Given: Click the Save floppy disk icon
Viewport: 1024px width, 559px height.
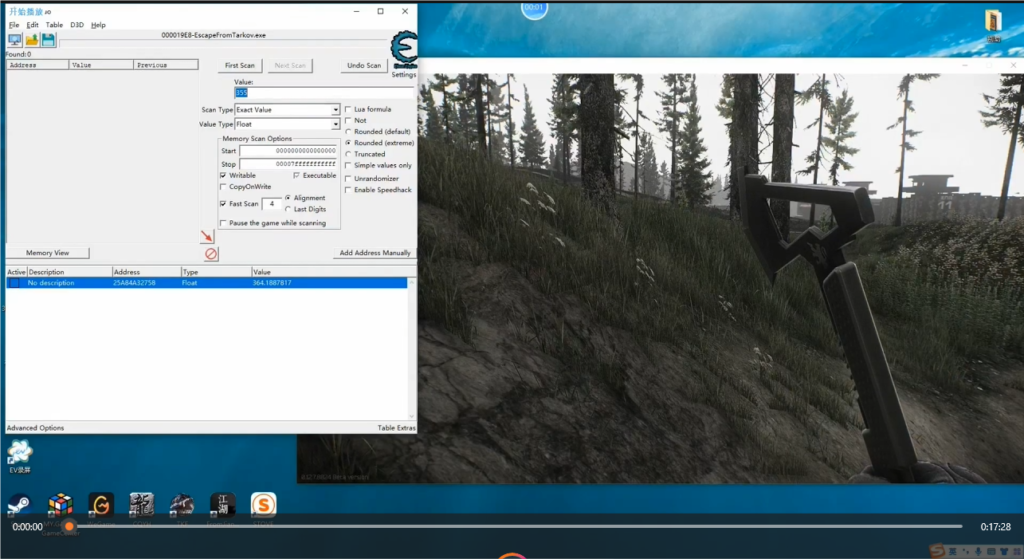Looking at the screenshot, I should (48, 39).
